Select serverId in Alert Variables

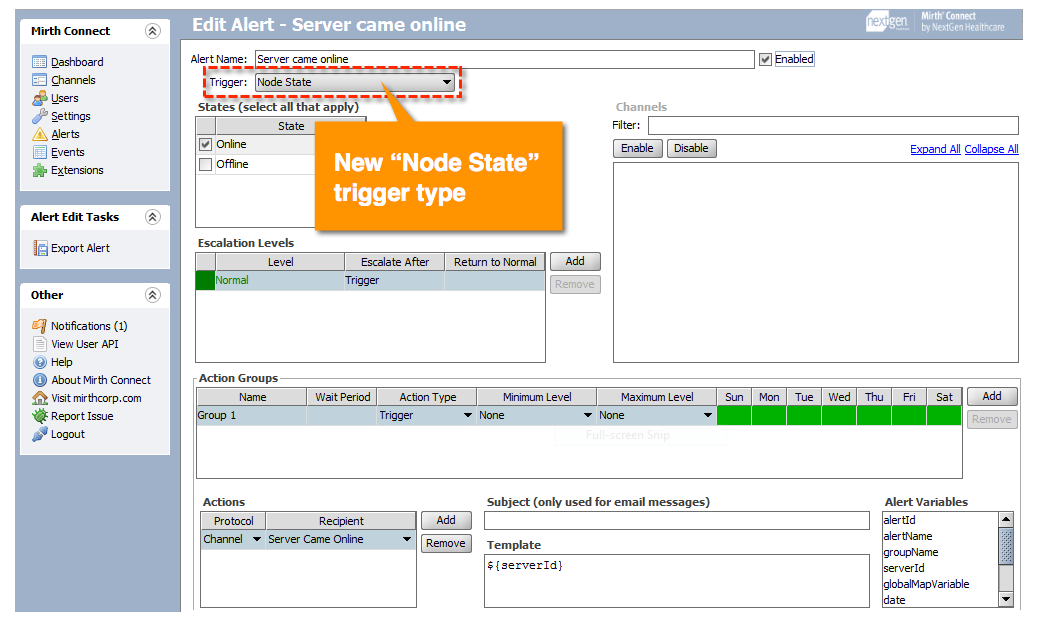point(904,568)
